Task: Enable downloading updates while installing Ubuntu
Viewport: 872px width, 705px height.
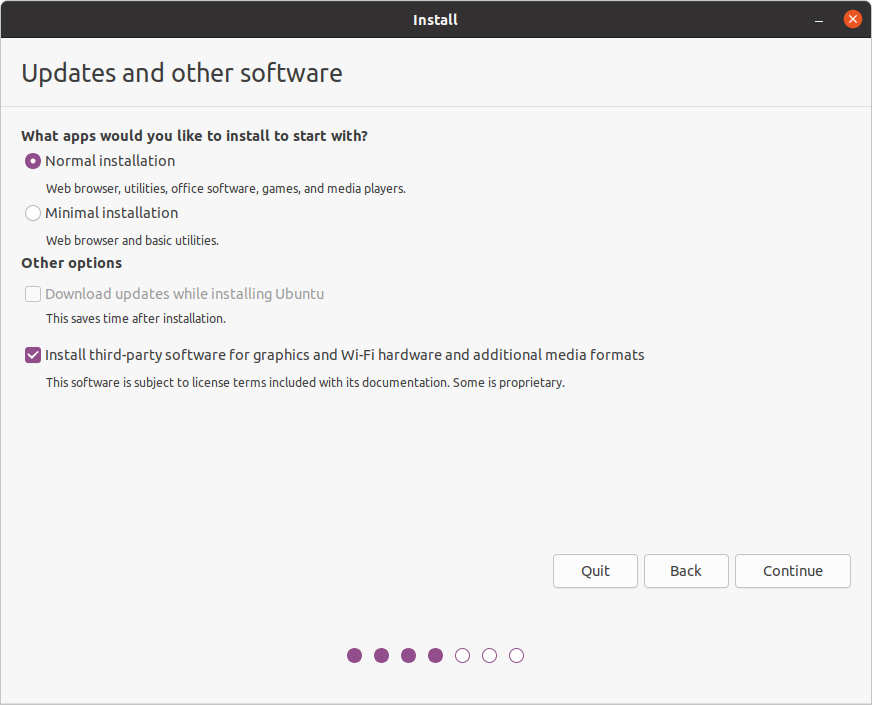Action: (x=32, y=294)
